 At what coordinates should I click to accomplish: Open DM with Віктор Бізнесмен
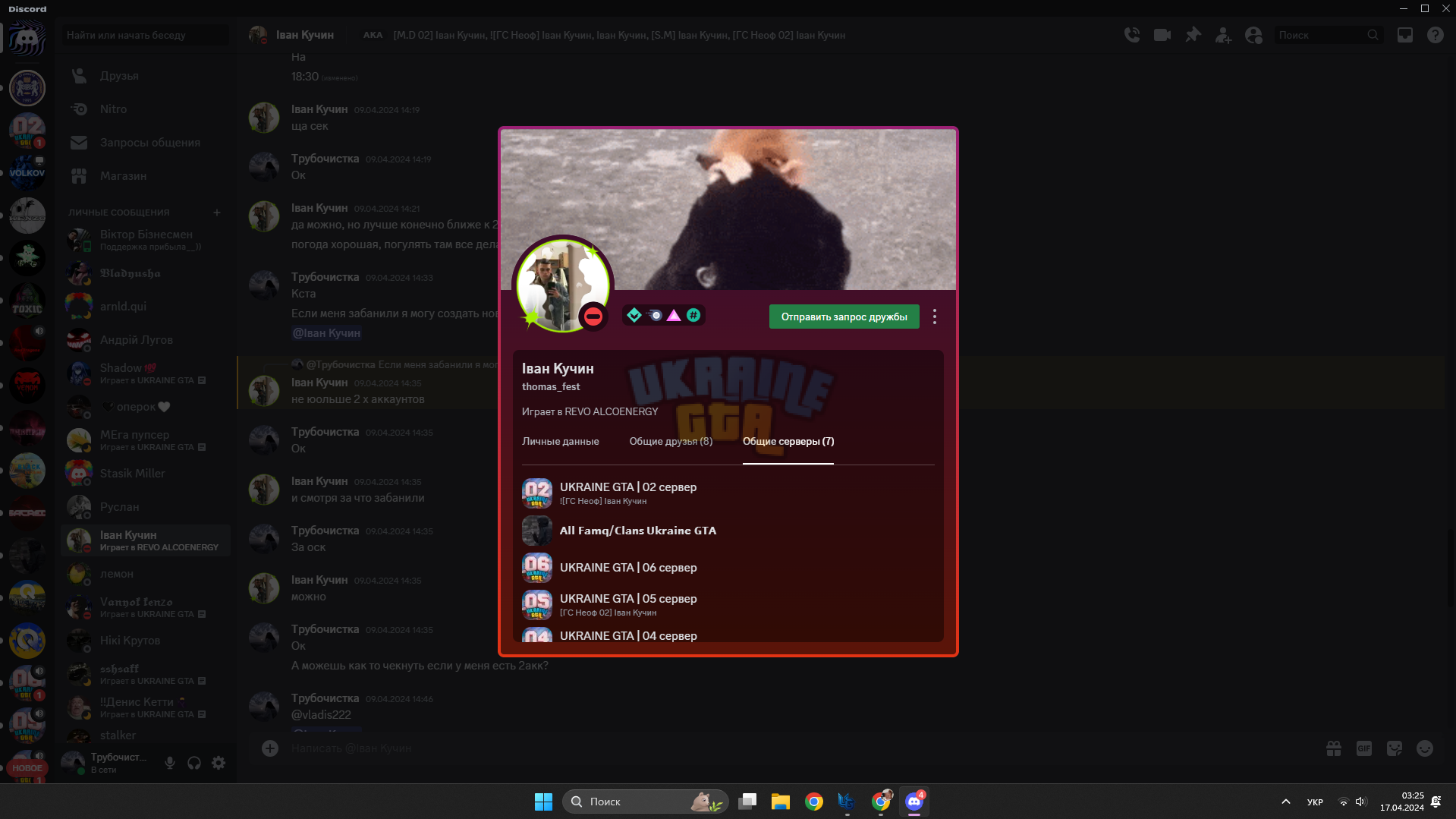tap(146, 240)
